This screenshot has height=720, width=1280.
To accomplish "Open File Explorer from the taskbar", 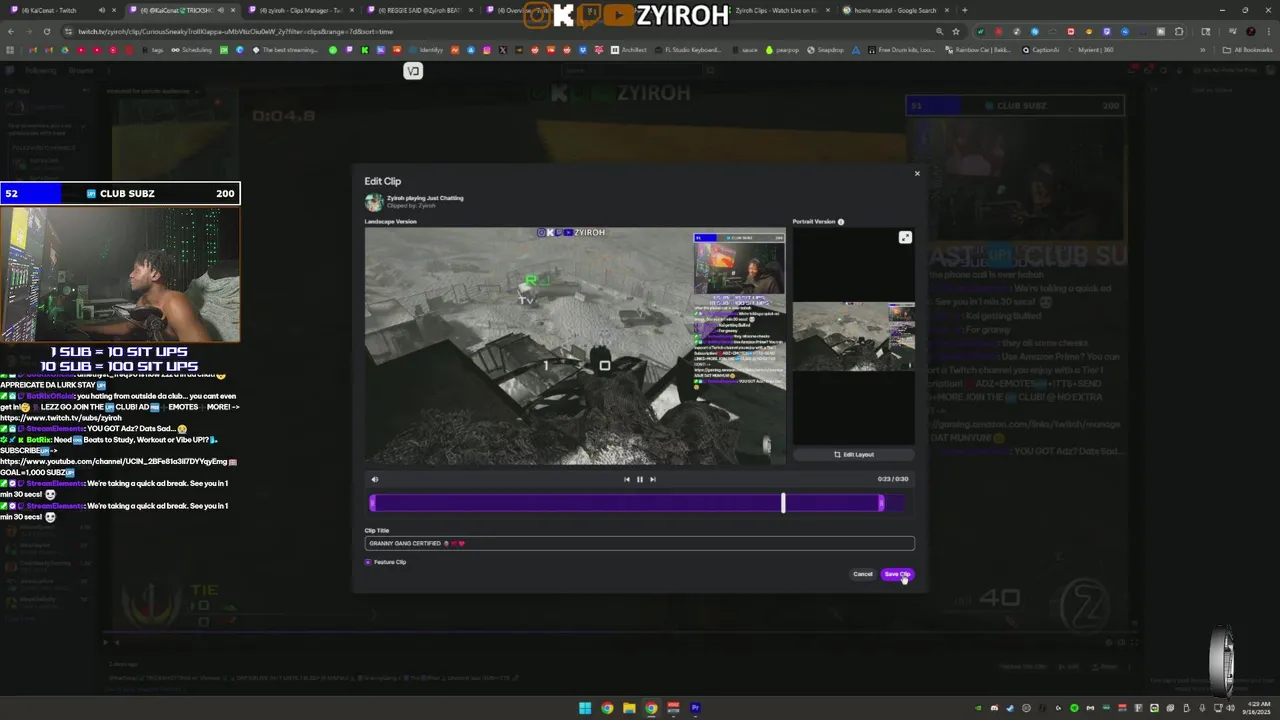I will (629, 708).
